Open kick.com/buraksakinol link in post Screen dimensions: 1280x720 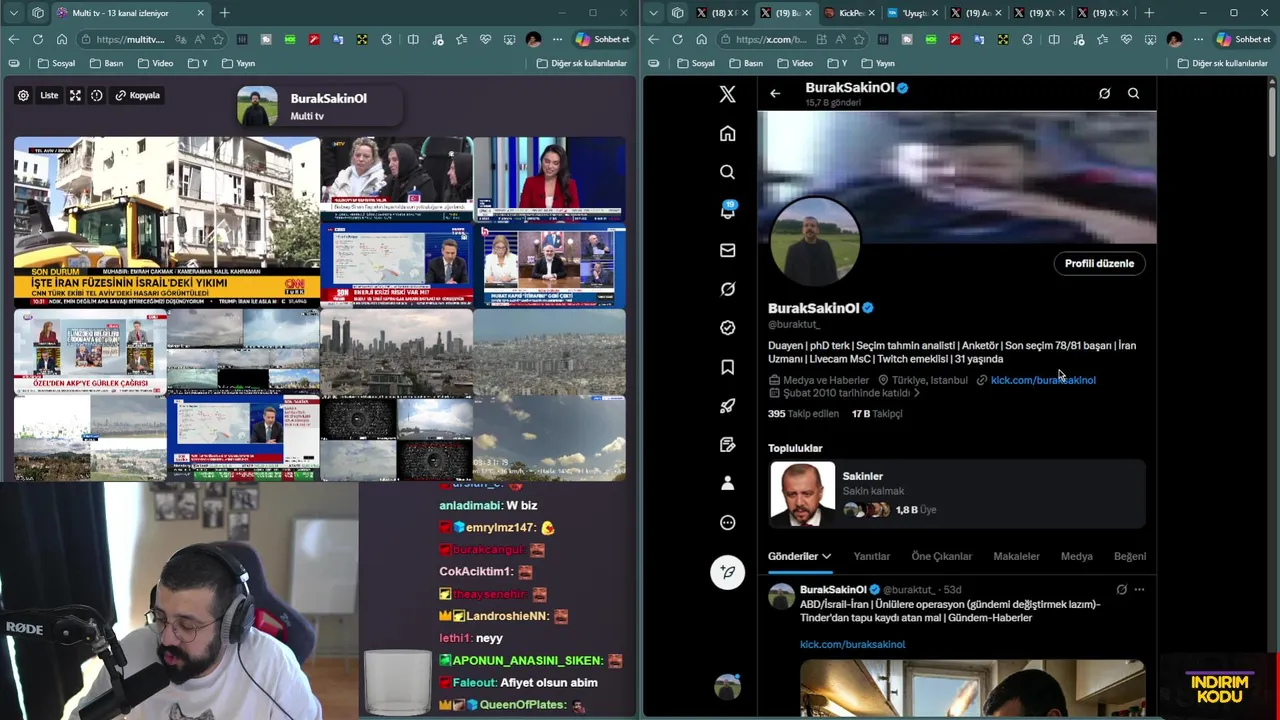(x=852, y=644)
